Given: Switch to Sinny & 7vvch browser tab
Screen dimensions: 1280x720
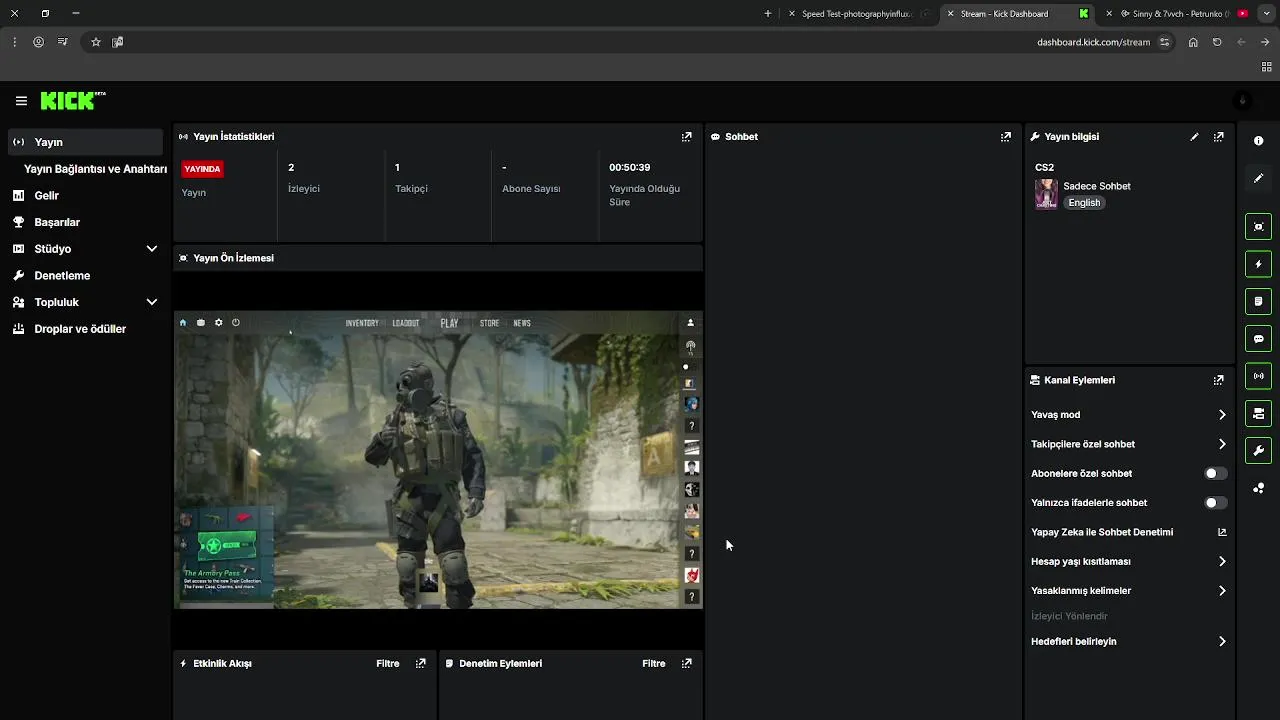Looking at the screenshot, I should (1176, 14).
